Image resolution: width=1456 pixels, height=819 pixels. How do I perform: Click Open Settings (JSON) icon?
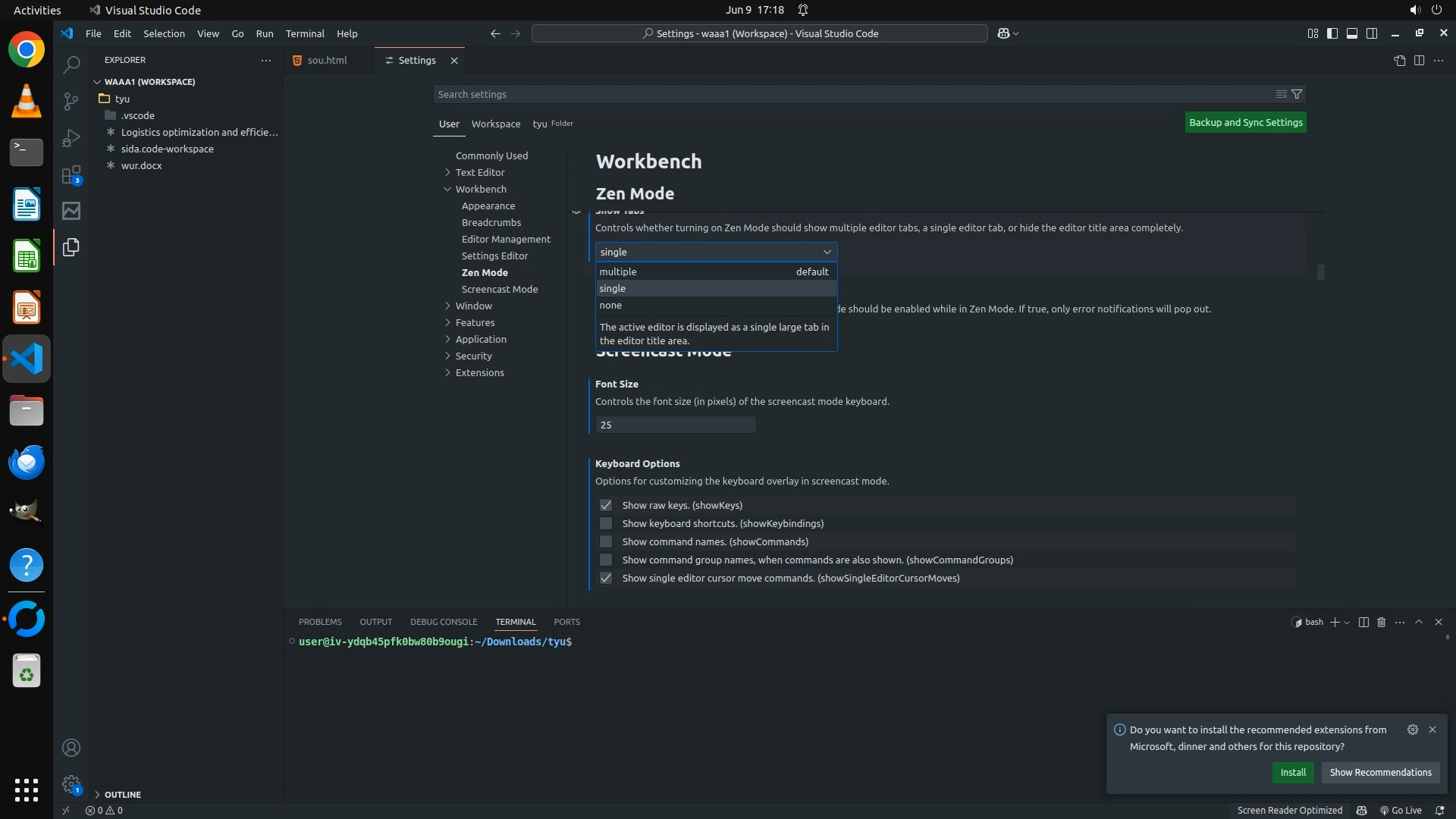tap(1399, 61)
